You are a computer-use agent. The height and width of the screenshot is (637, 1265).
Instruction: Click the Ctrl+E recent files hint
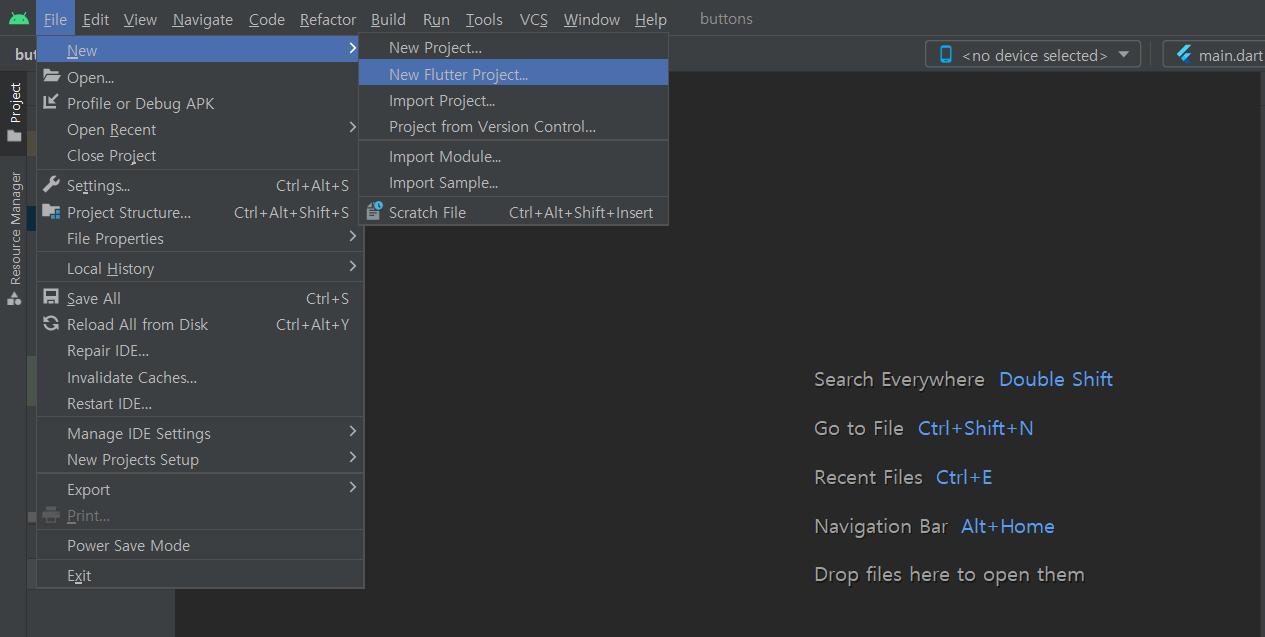click(x=964, y=477)
